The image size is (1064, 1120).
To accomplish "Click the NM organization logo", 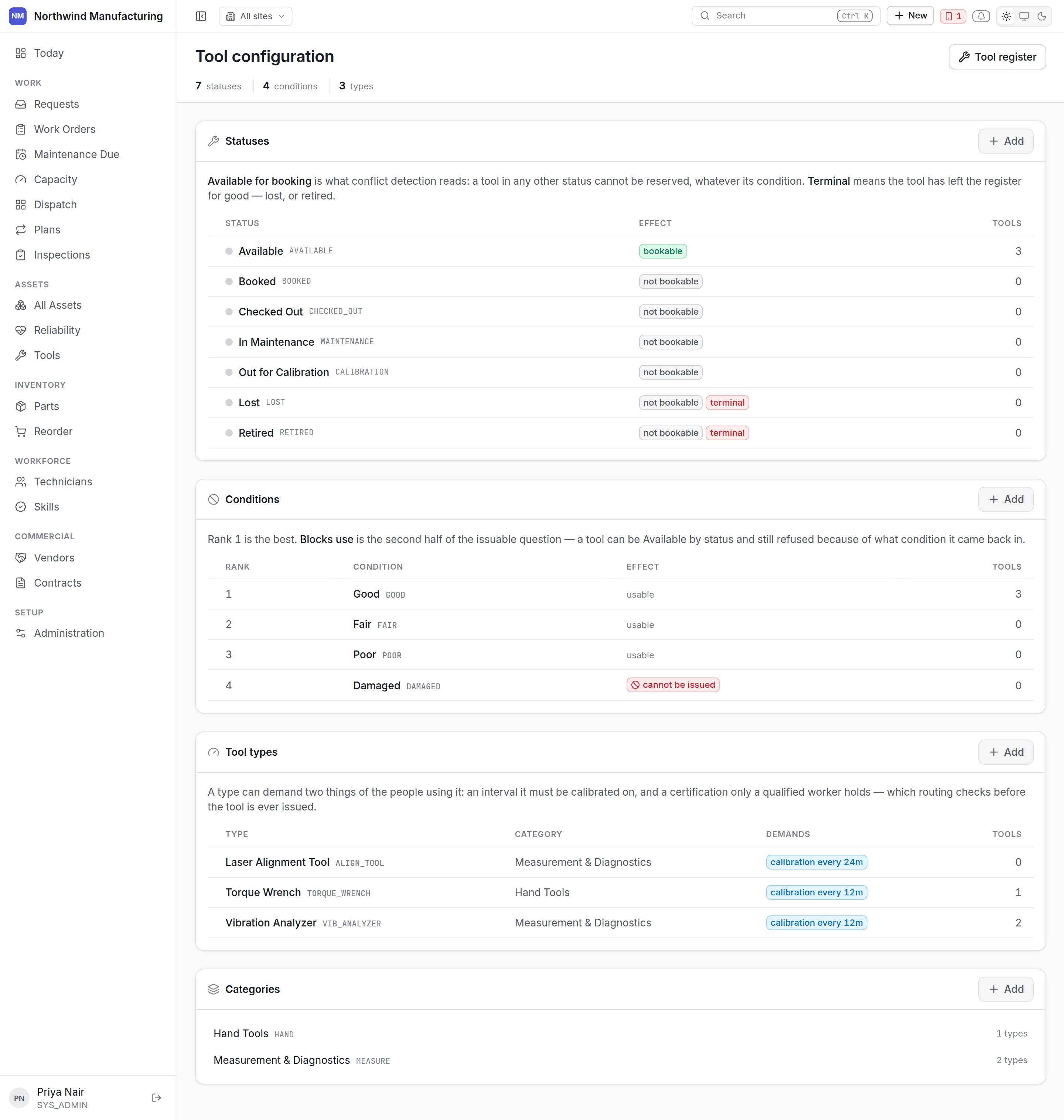I will 18,16.
